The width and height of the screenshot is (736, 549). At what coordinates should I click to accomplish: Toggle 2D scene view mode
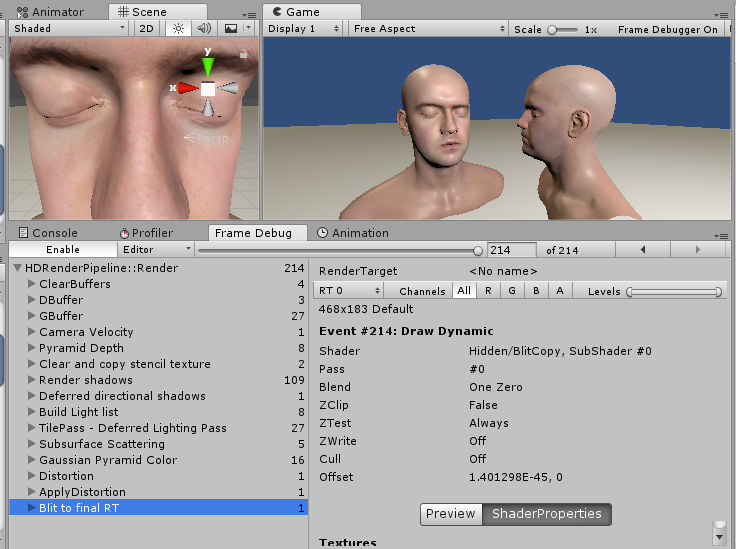(146, 29)
